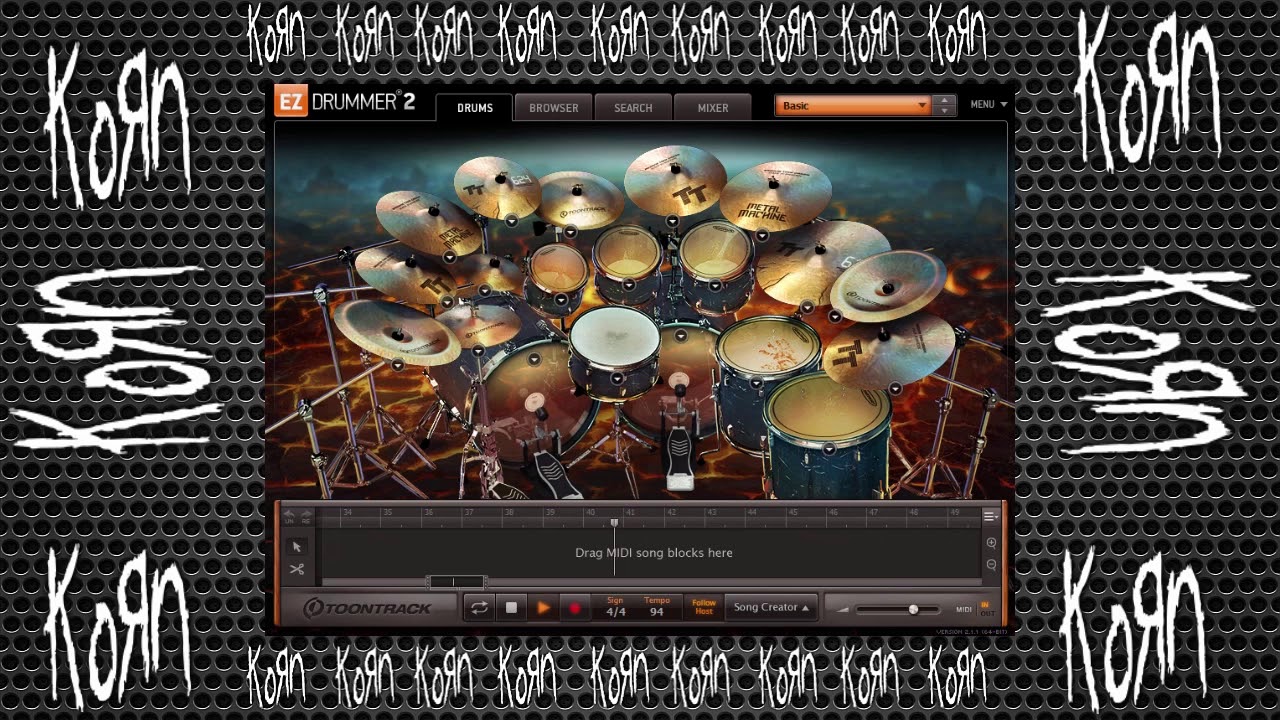
Task: Strike the top-center TT crash cymbal
Action: (x=675, y=180)
